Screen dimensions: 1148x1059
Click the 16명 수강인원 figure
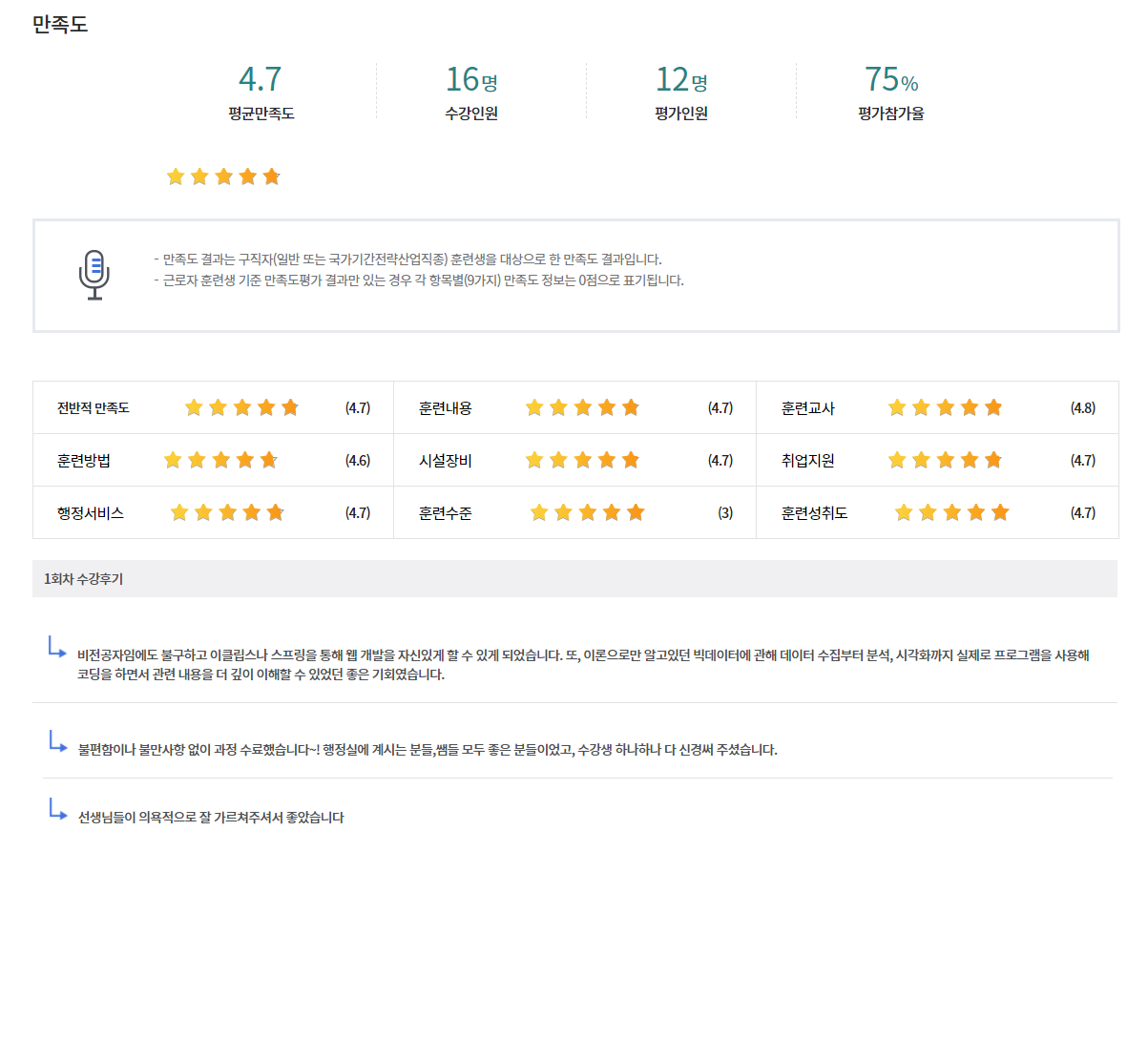471,79
